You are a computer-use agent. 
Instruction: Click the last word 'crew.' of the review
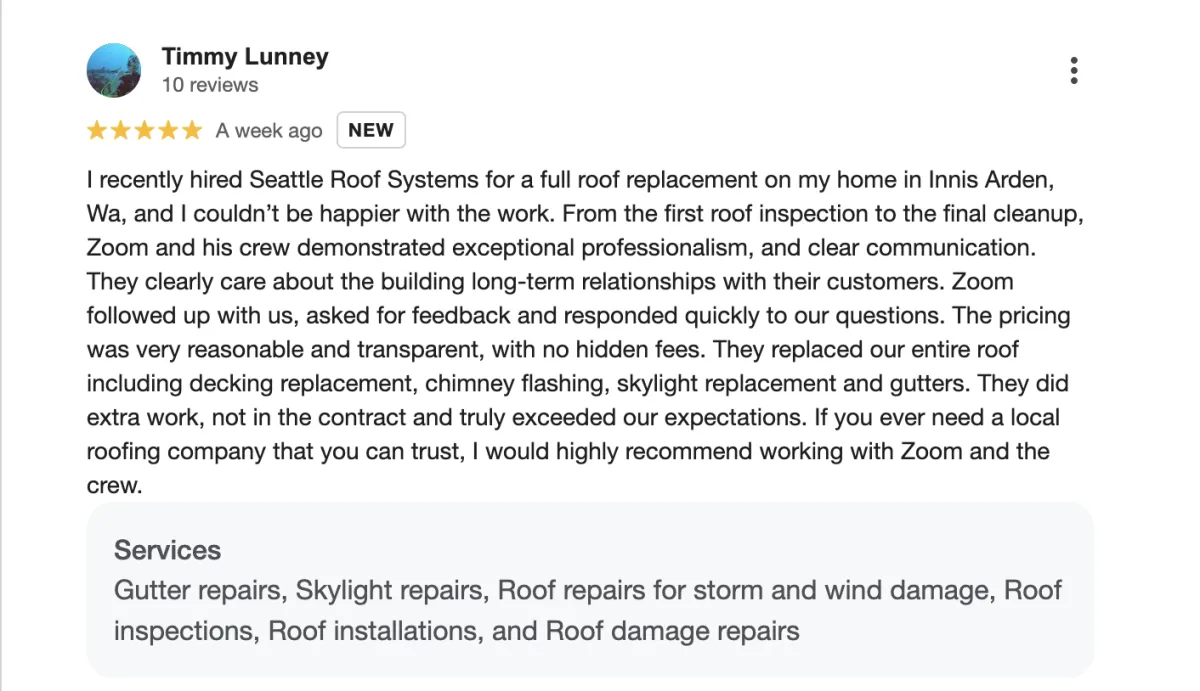115,486
